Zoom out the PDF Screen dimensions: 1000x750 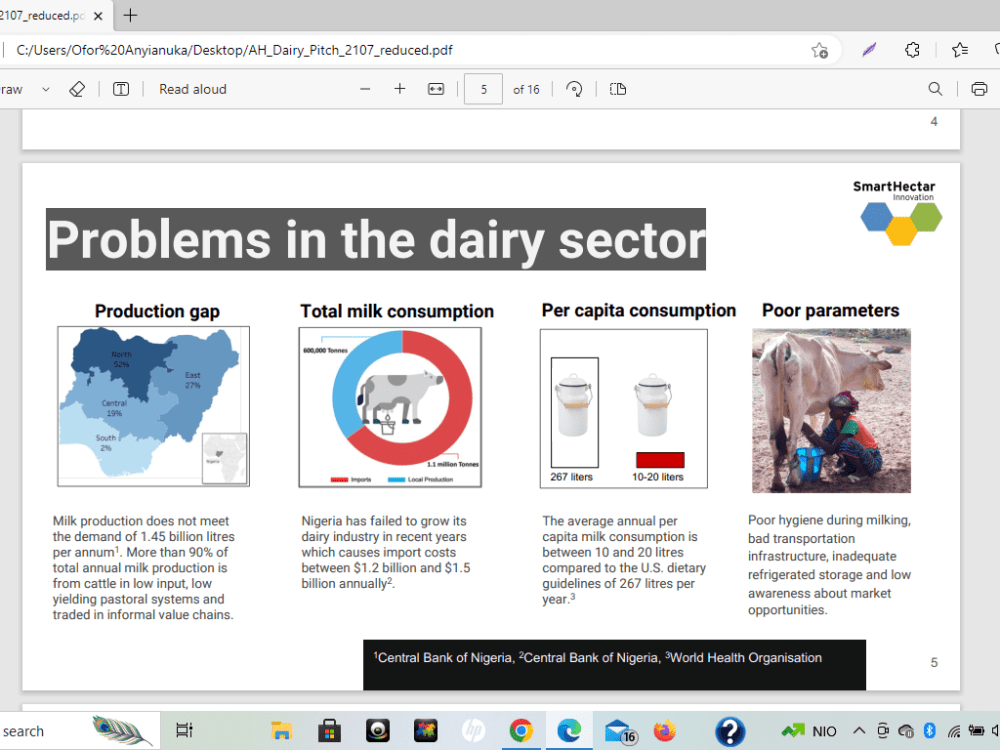click(365, 89)
